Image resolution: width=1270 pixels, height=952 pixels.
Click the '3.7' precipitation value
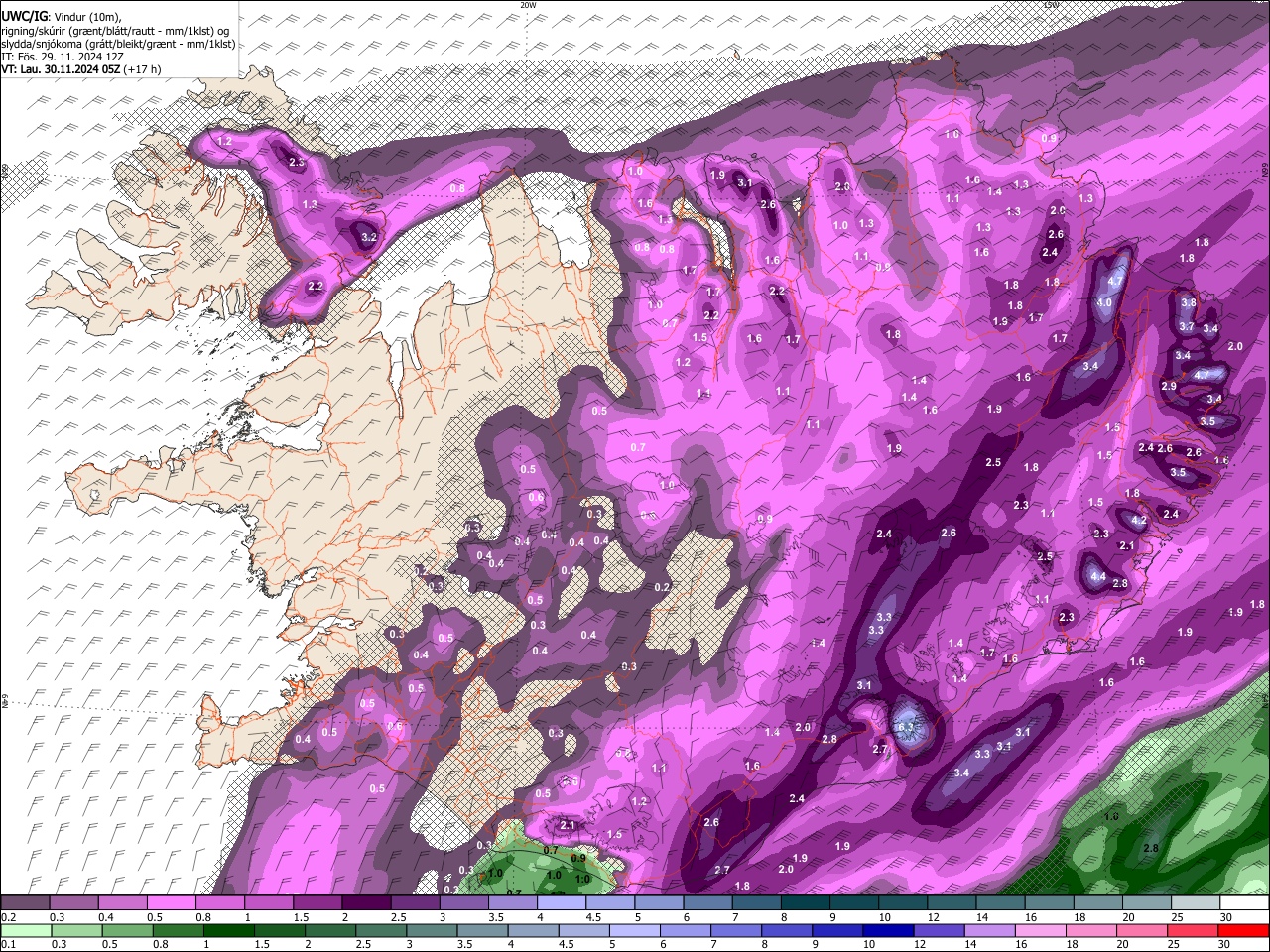(1186, 326)
